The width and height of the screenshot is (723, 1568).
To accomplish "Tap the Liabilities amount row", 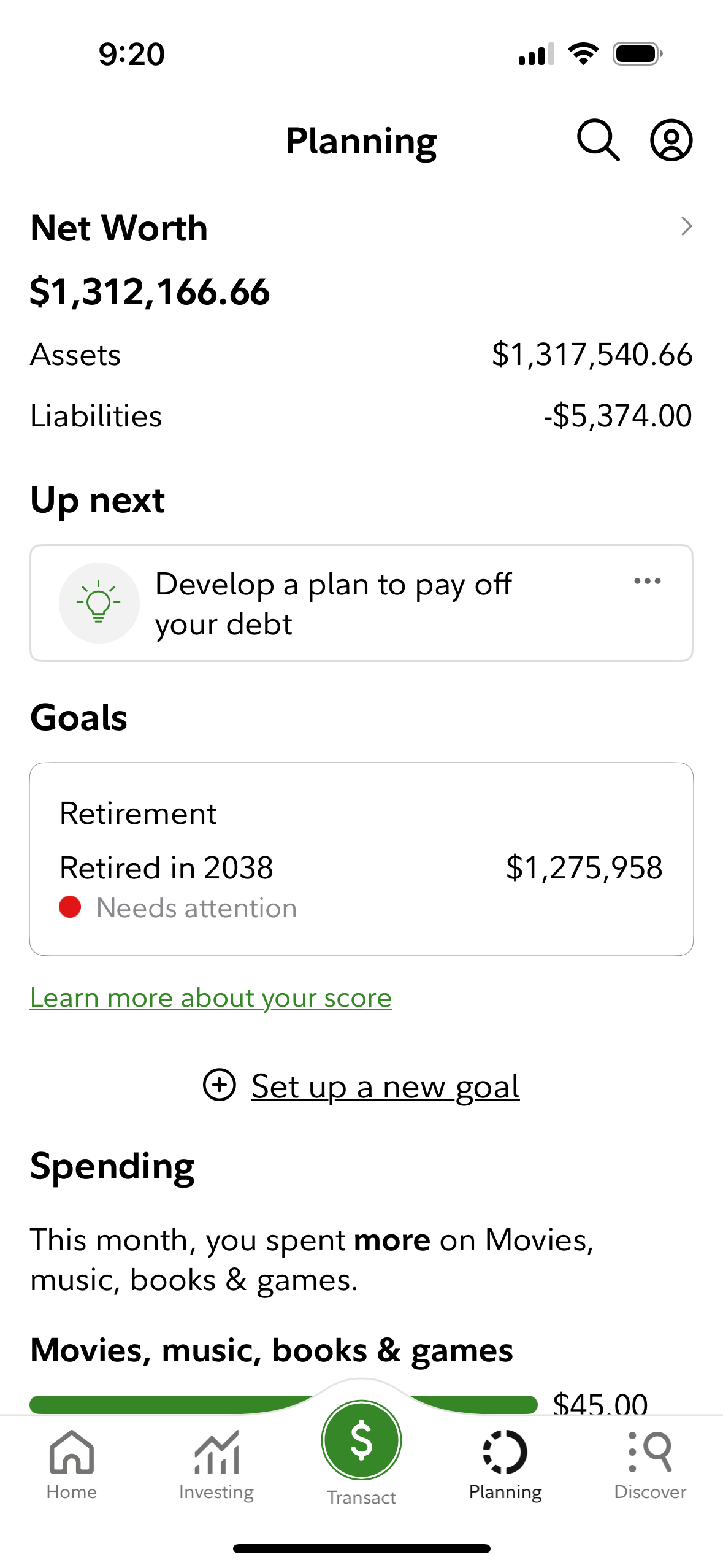I will click(x=361, y=416).
